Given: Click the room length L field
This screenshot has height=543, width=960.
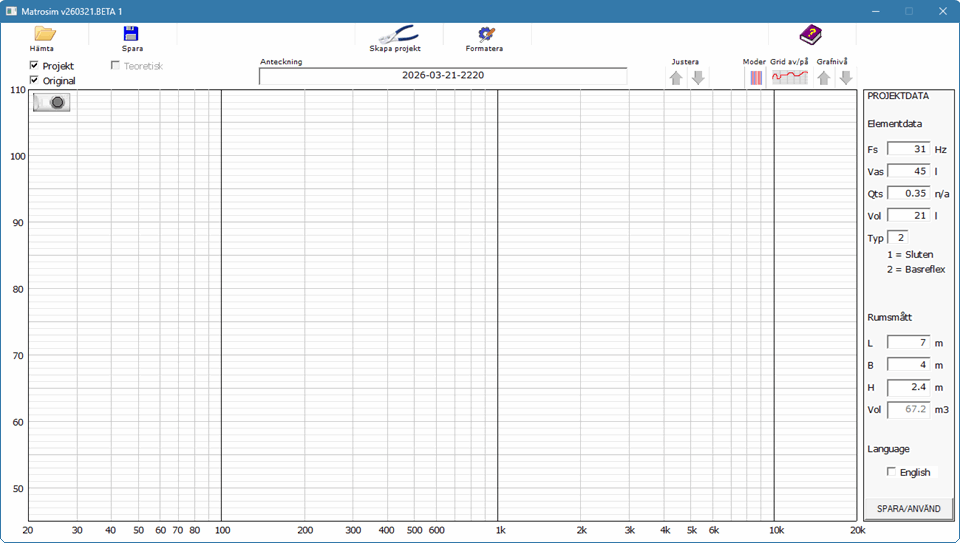Looking at the screenshot, I should pos(908,343).
